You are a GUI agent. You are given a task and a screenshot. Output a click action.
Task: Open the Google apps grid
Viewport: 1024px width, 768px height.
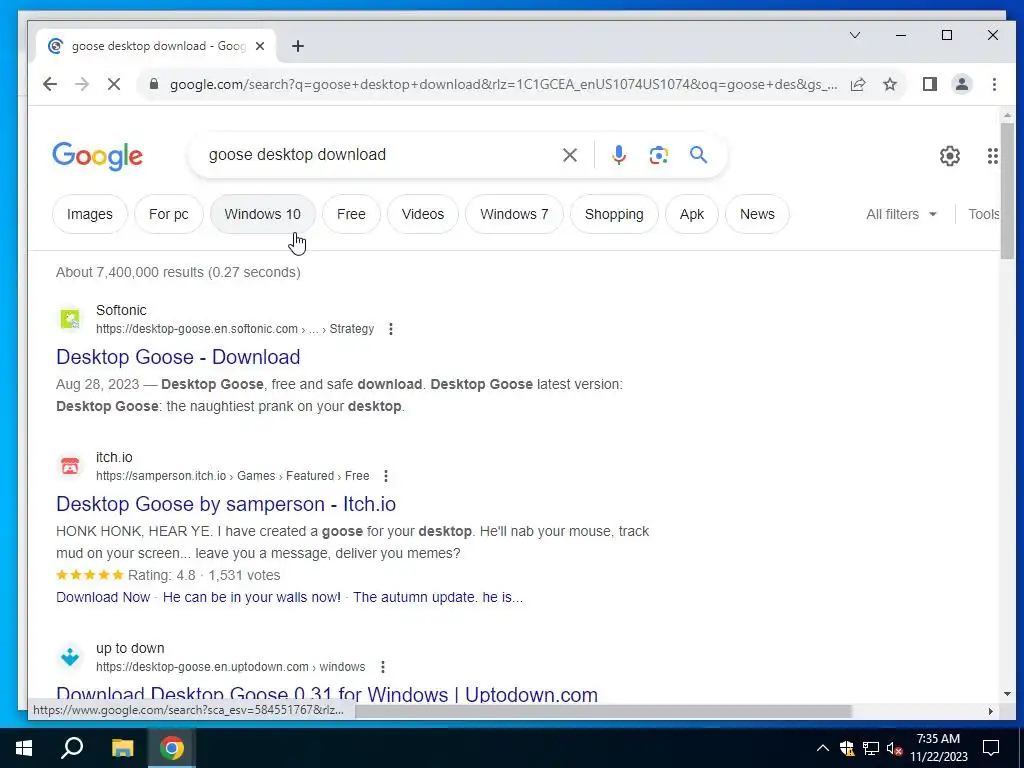[992, 155]
